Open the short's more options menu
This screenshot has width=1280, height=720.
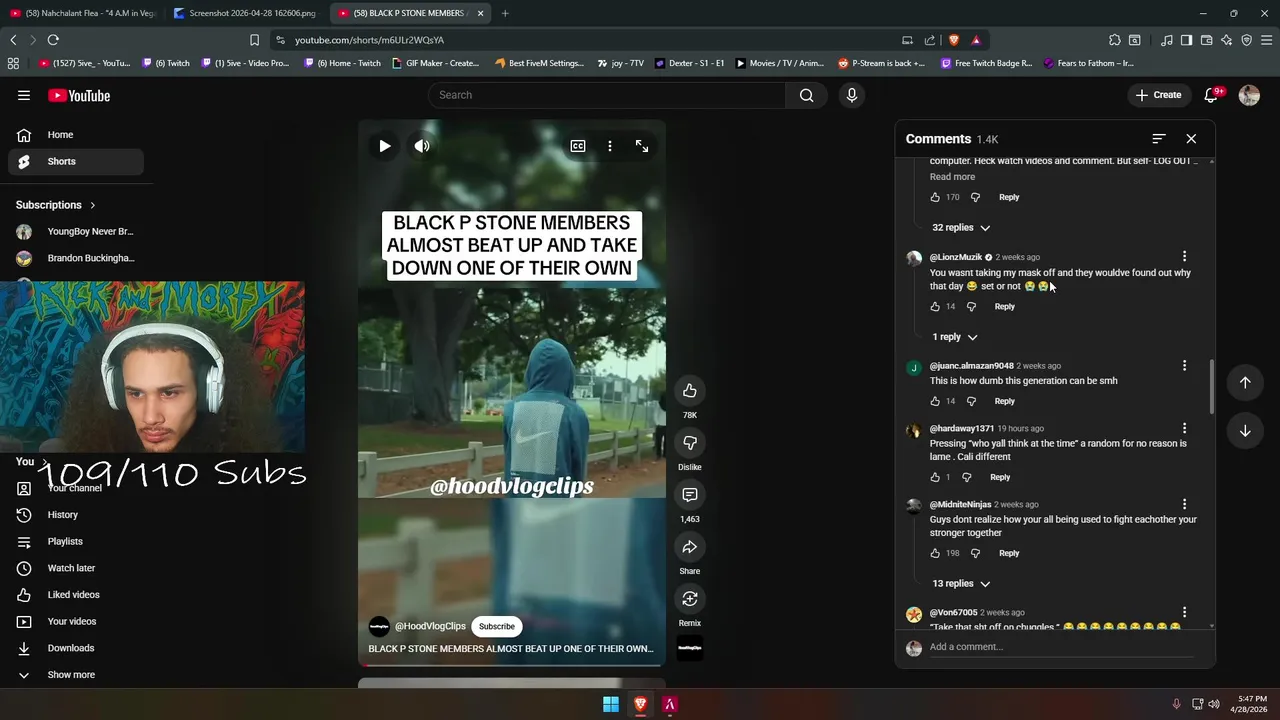click(610, 146)
